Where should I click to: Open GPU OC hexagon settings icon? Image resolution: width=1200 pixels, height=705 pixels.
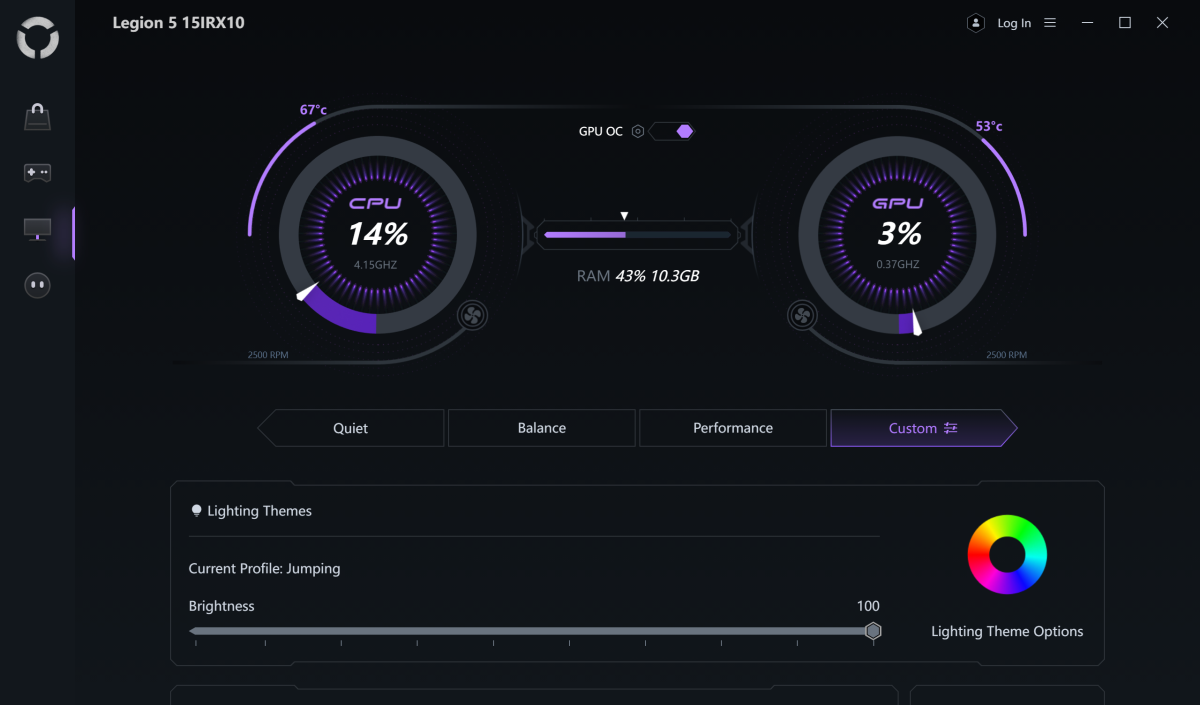pos(638,131)
